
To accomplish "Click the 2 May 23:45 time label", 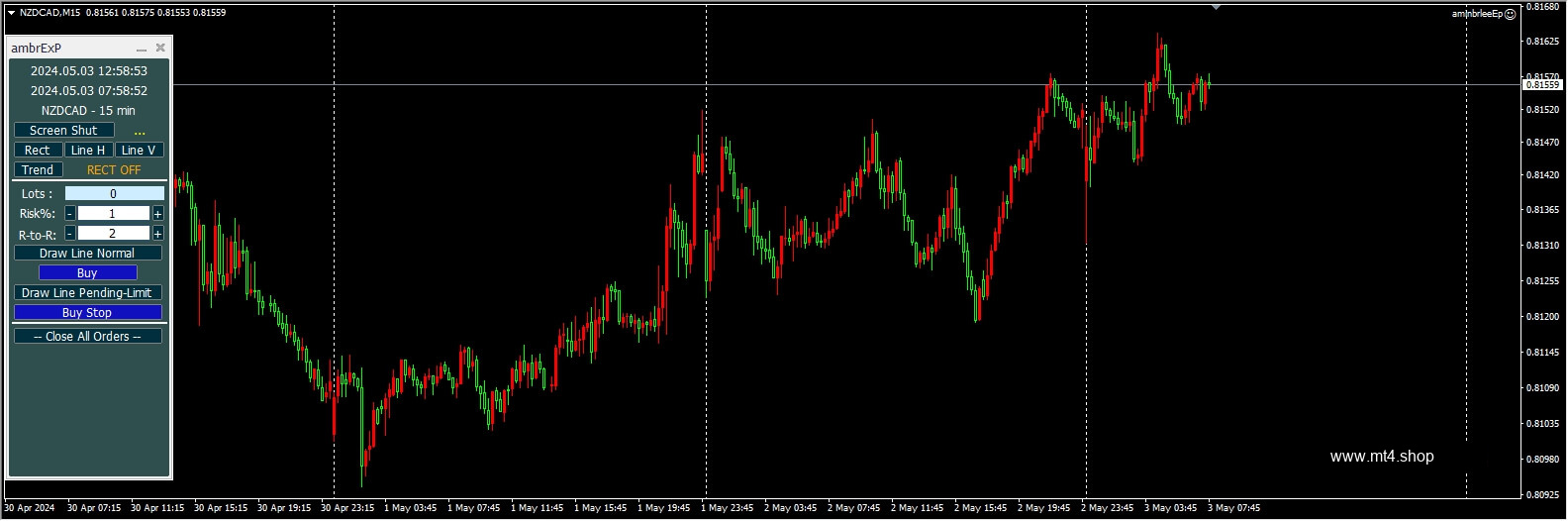I will click(1107, 509).
